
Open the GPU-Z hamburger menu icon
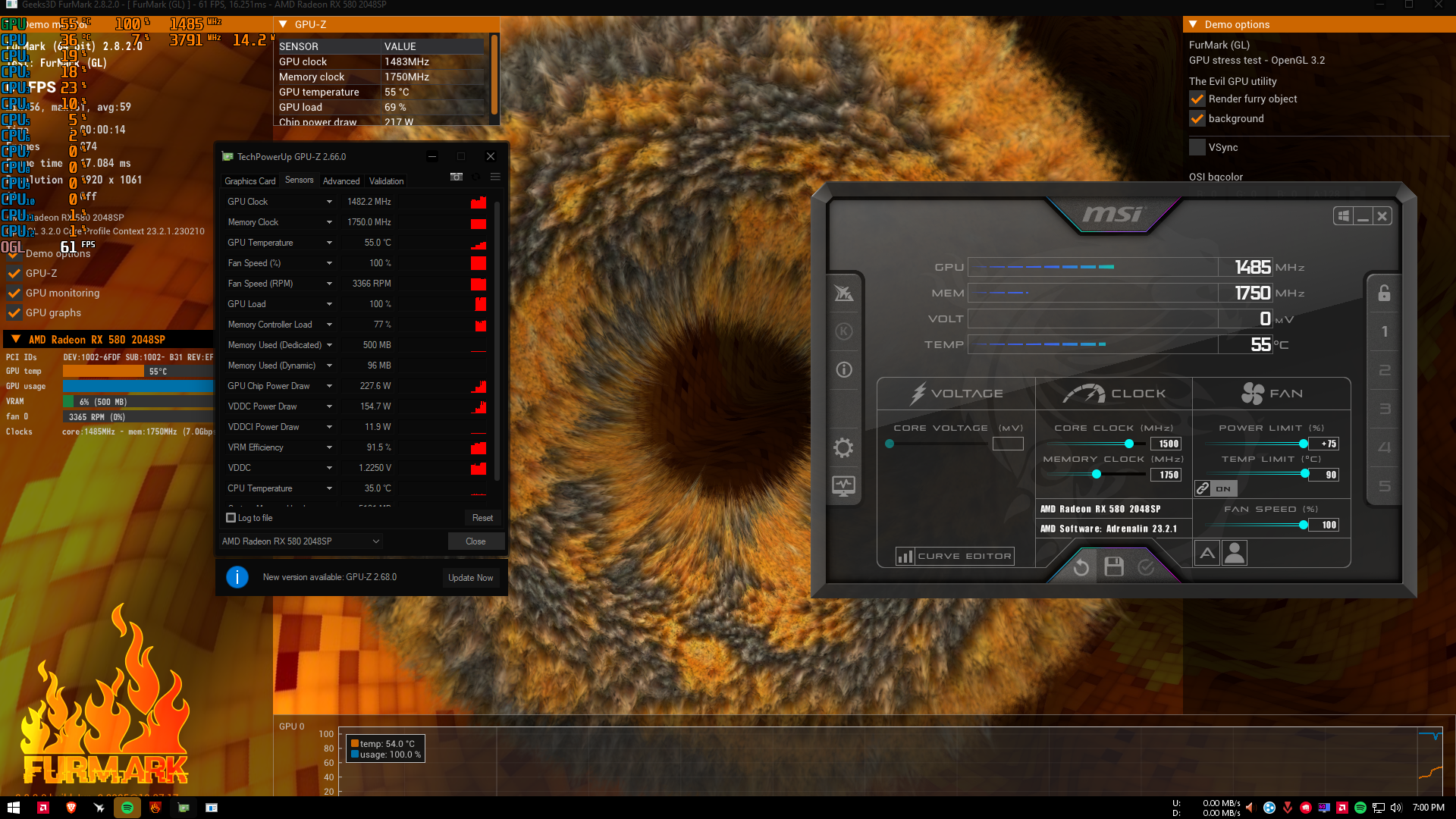pyautogui.click(x=495, y=177)
